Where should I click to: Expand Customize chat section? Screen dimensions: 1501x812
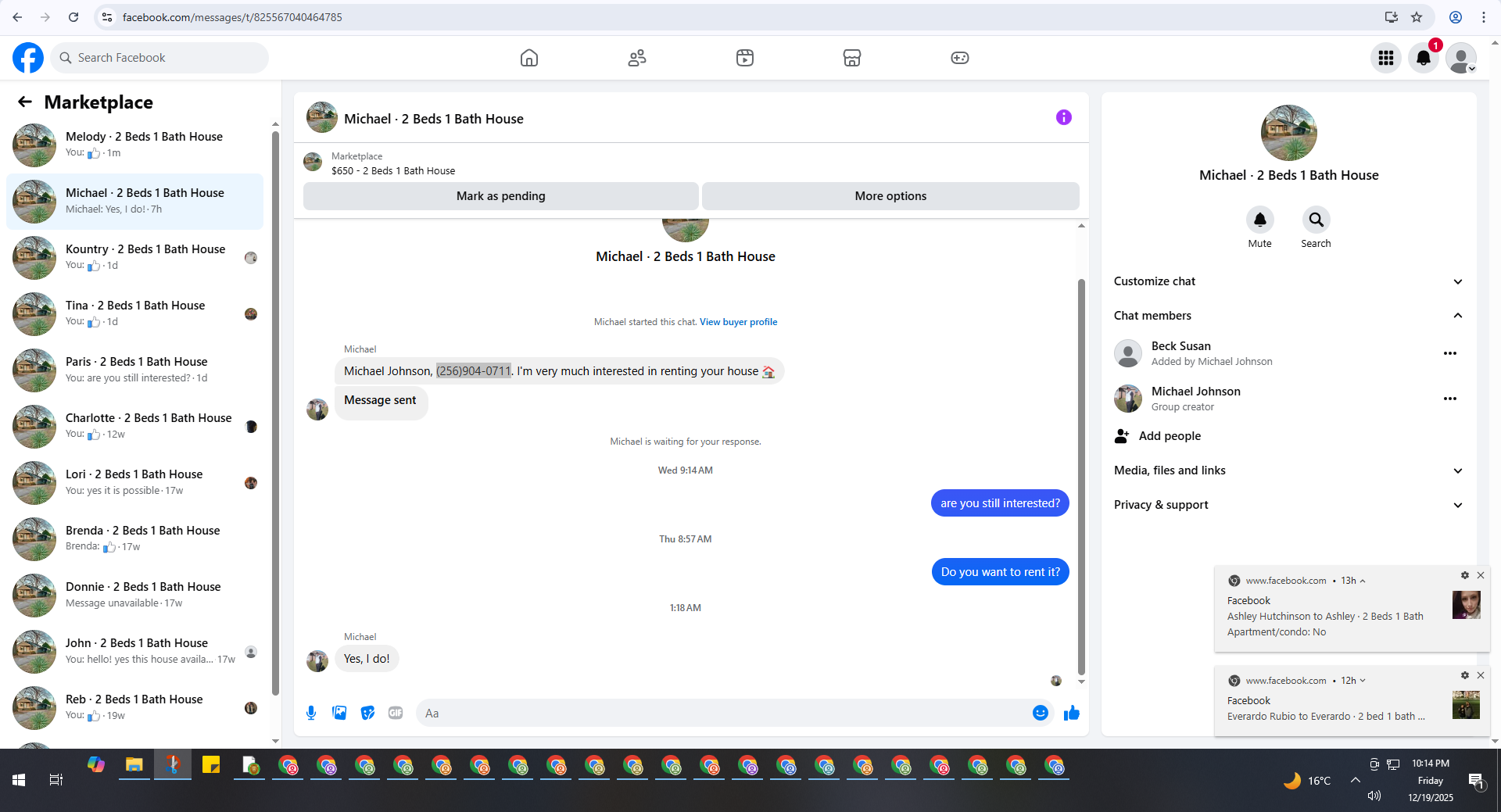1289,281
